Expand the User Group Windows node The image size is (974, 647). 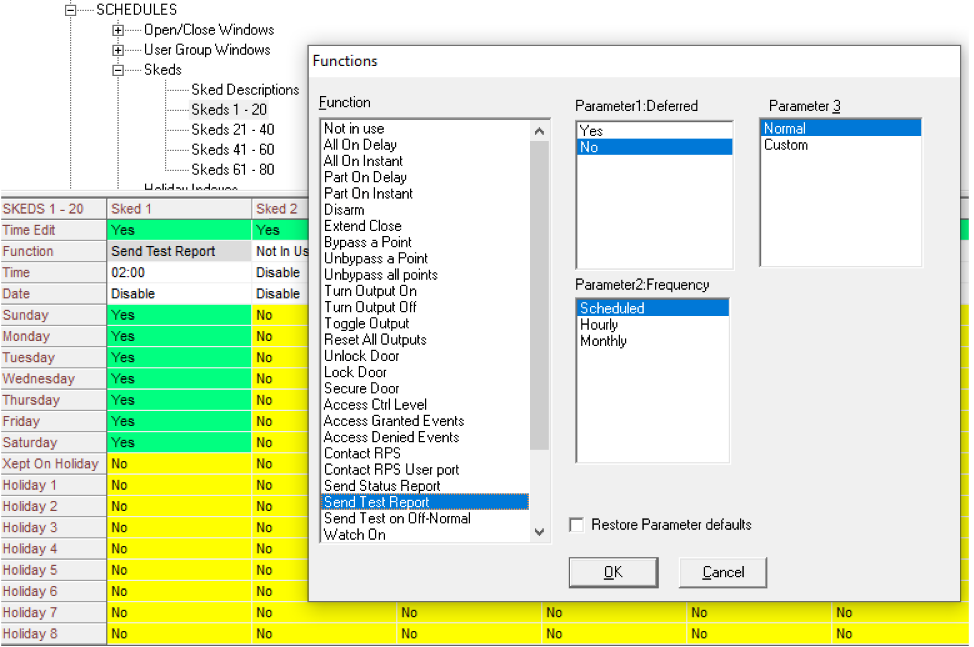tap(117, 49)
